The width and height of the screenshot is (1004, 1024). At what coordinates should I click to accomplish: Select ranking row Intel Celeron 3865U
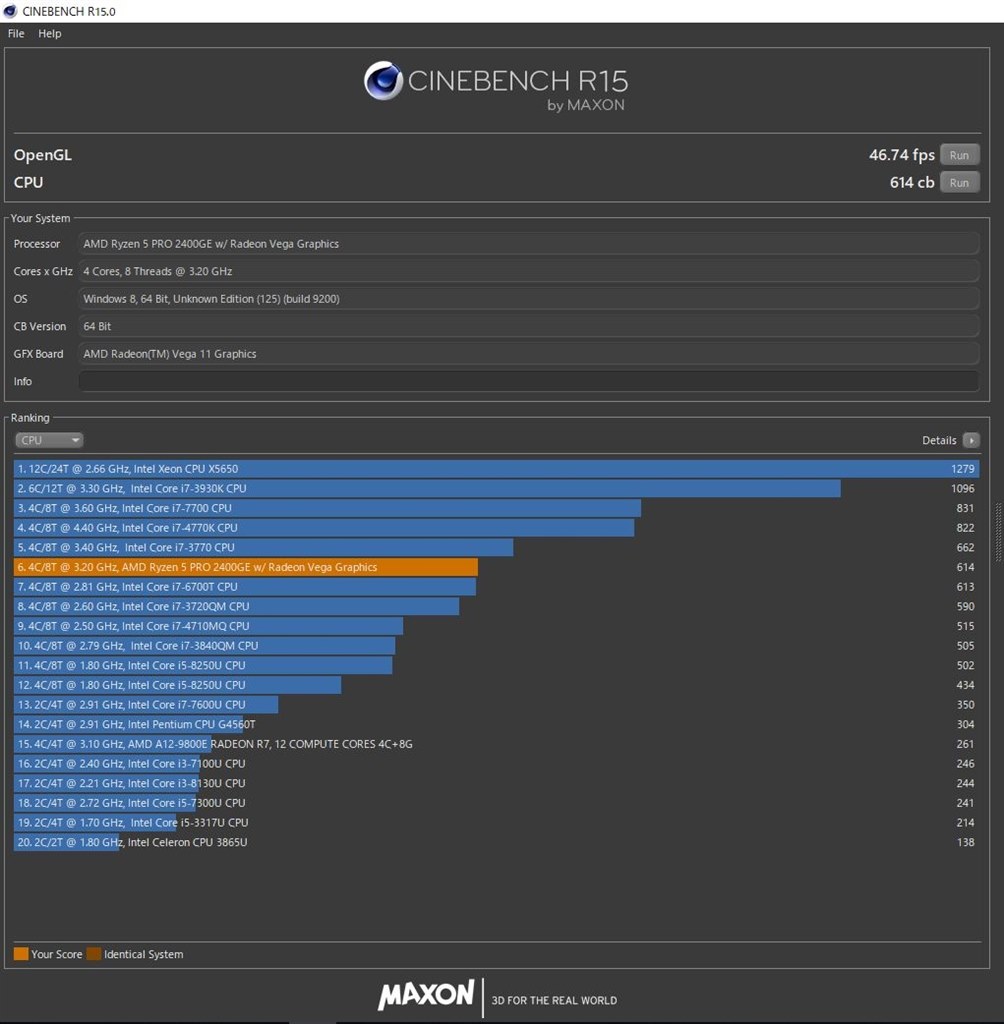click(x=496, y=842)
